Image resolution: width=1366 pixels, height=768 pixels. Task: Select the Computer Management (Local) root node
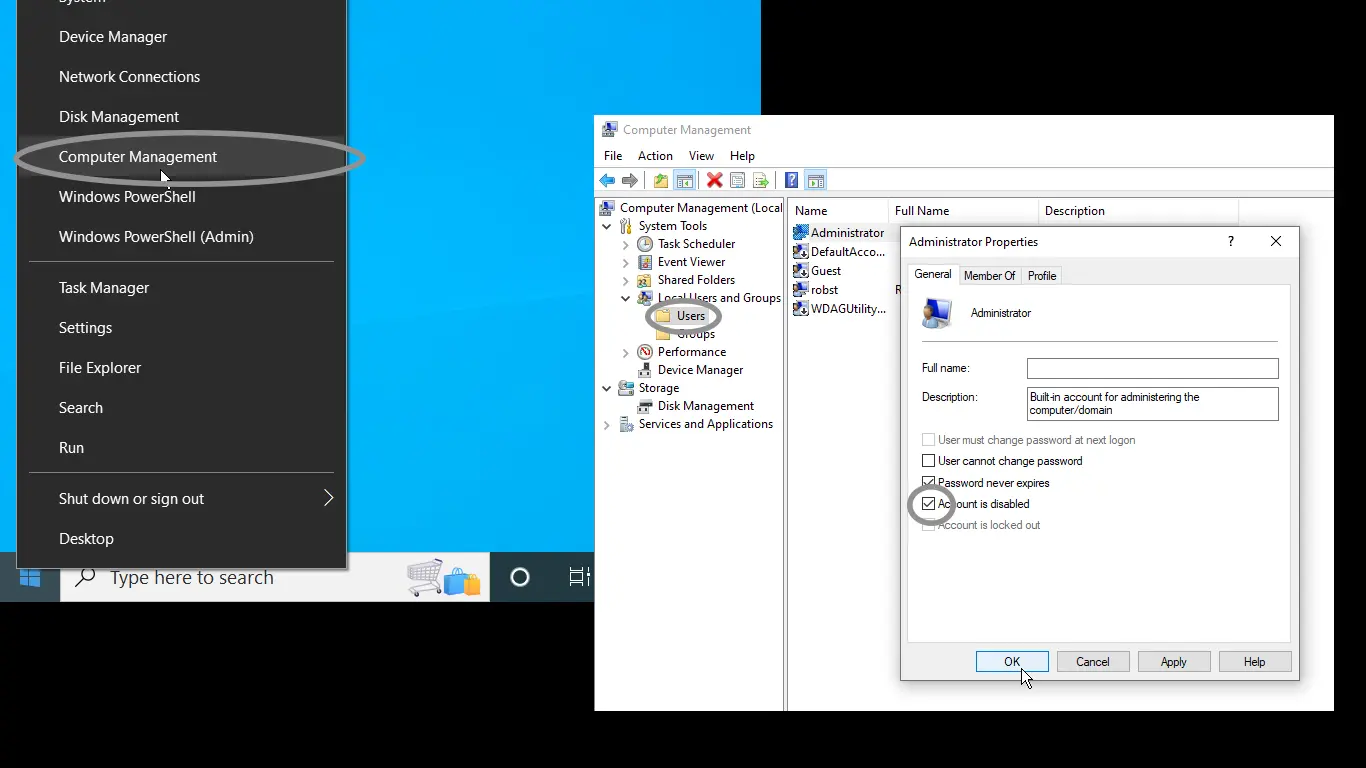tap(691, 208)
